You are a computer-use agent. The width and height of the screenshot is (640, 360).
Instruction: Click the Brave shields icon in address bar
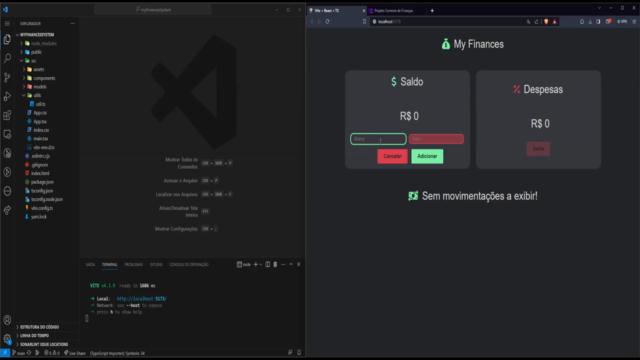546,22
